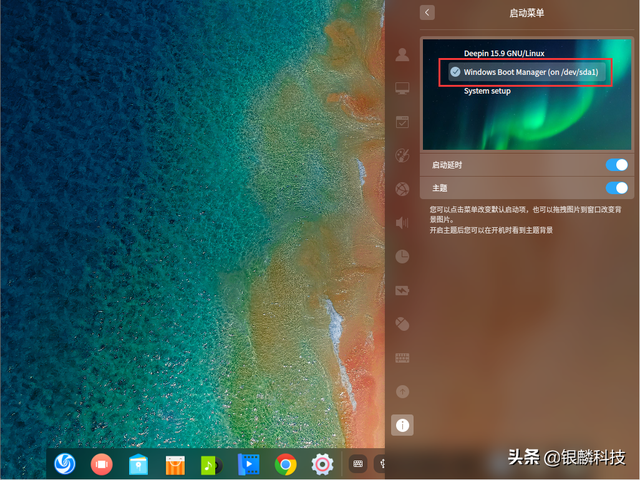Image resolution: width=640 pixels, height=480 pixels.
Task: Open Deepin App Store in dock
Action: [x=175, y=465]
